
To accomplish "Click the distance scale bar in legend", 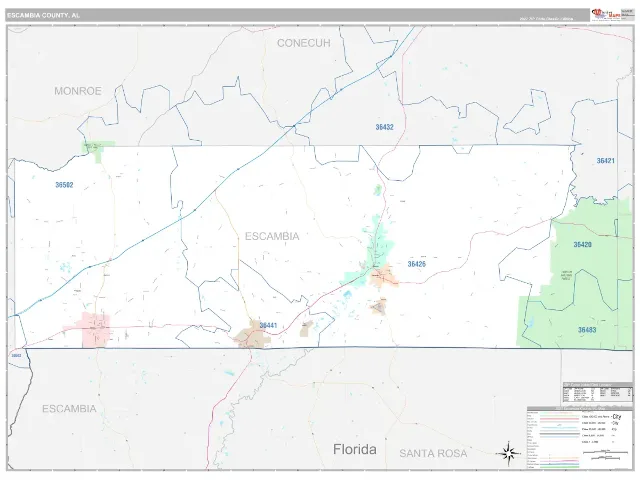I will coord(605,453).
